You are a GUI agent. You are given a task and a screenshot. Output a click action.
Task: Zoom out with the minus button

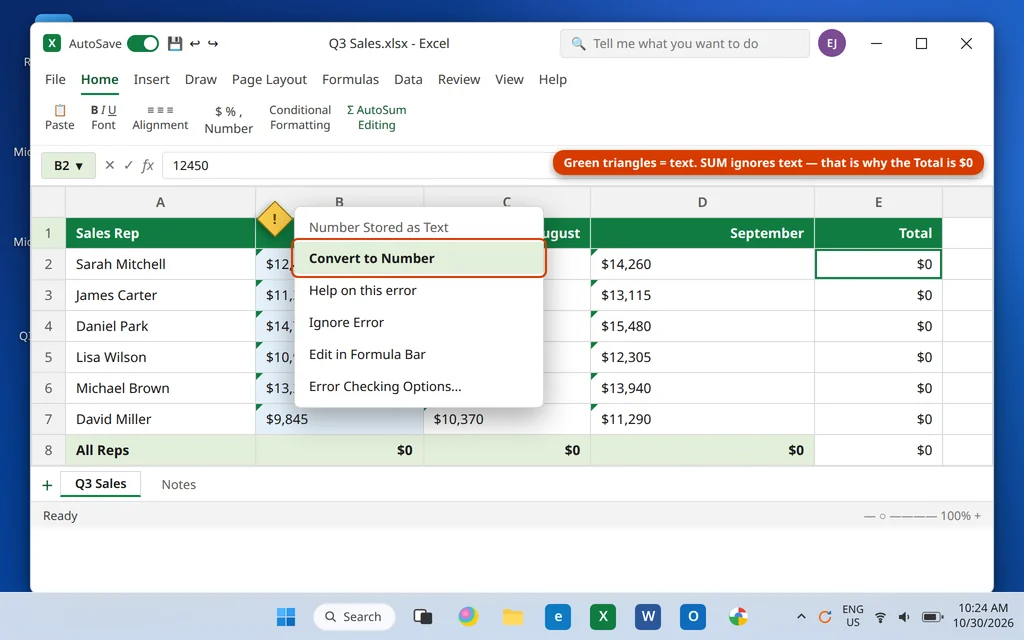869,516
